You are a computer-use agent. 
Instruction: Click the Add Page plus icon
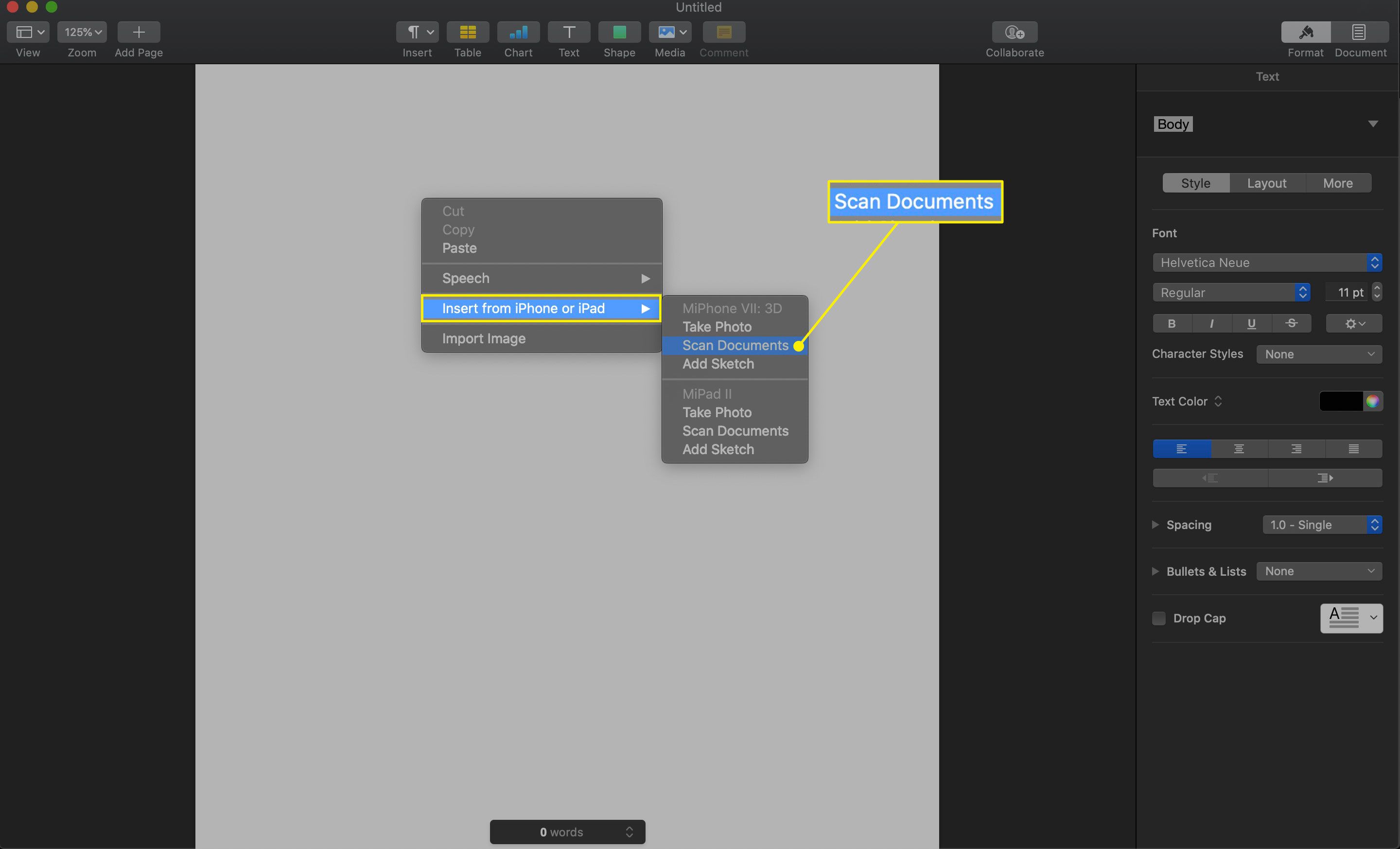coord(139,32)
